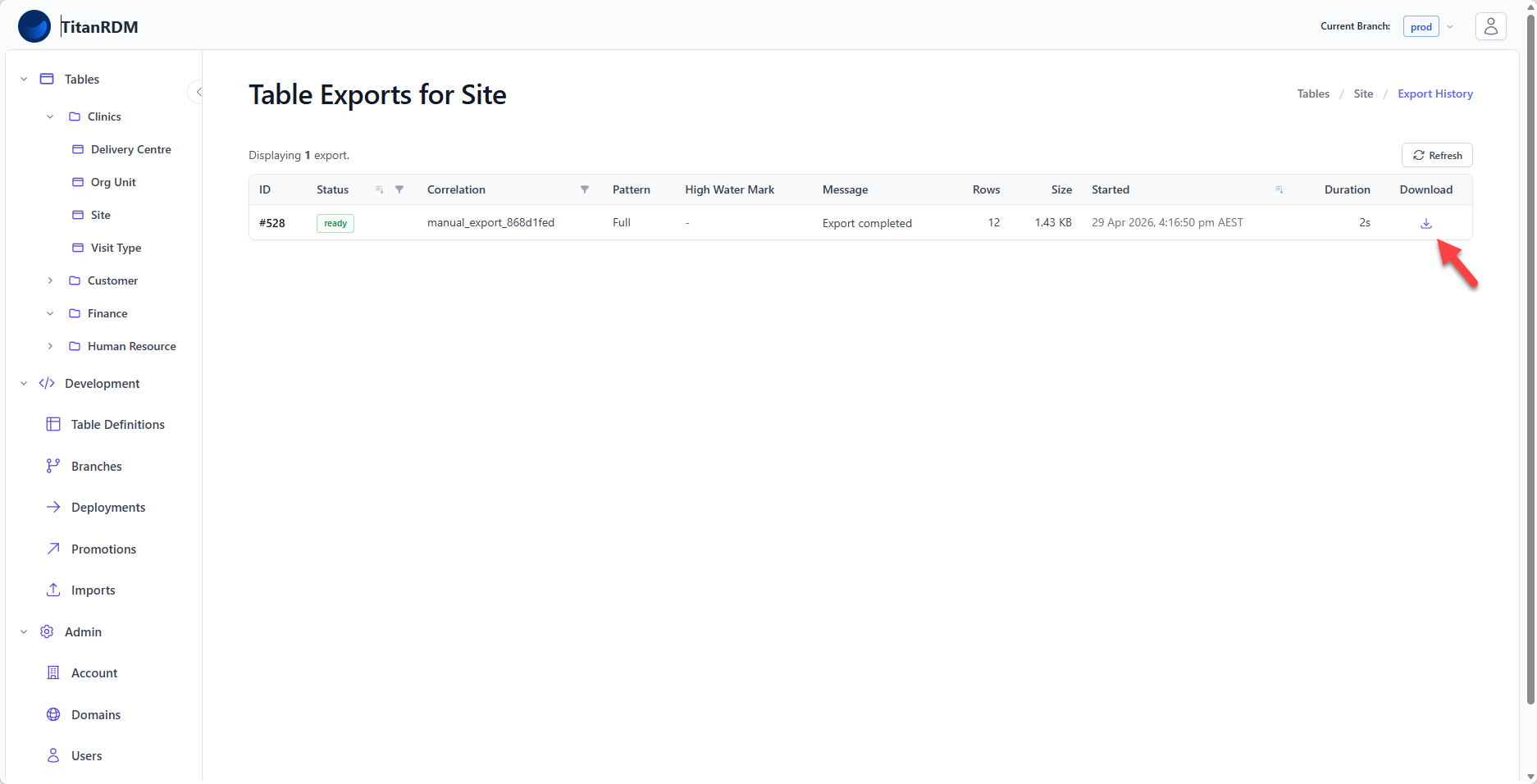Download export #528 file
Viewport: 1537px width, 784px height.
coord(1425,223)
